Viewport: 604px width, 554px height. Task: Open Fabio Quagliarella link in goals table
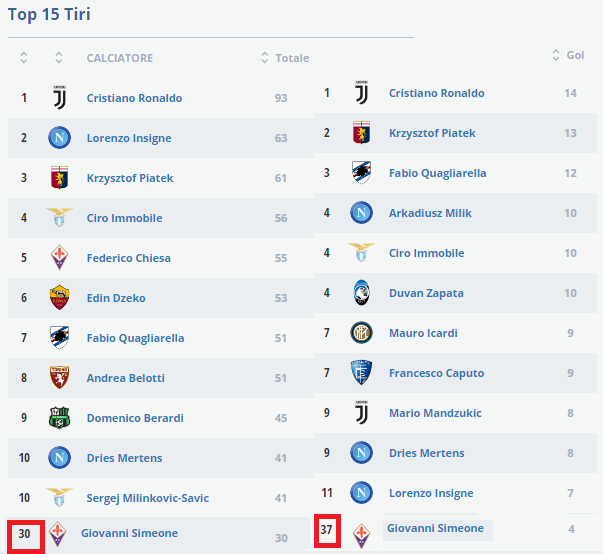(437, 173)
